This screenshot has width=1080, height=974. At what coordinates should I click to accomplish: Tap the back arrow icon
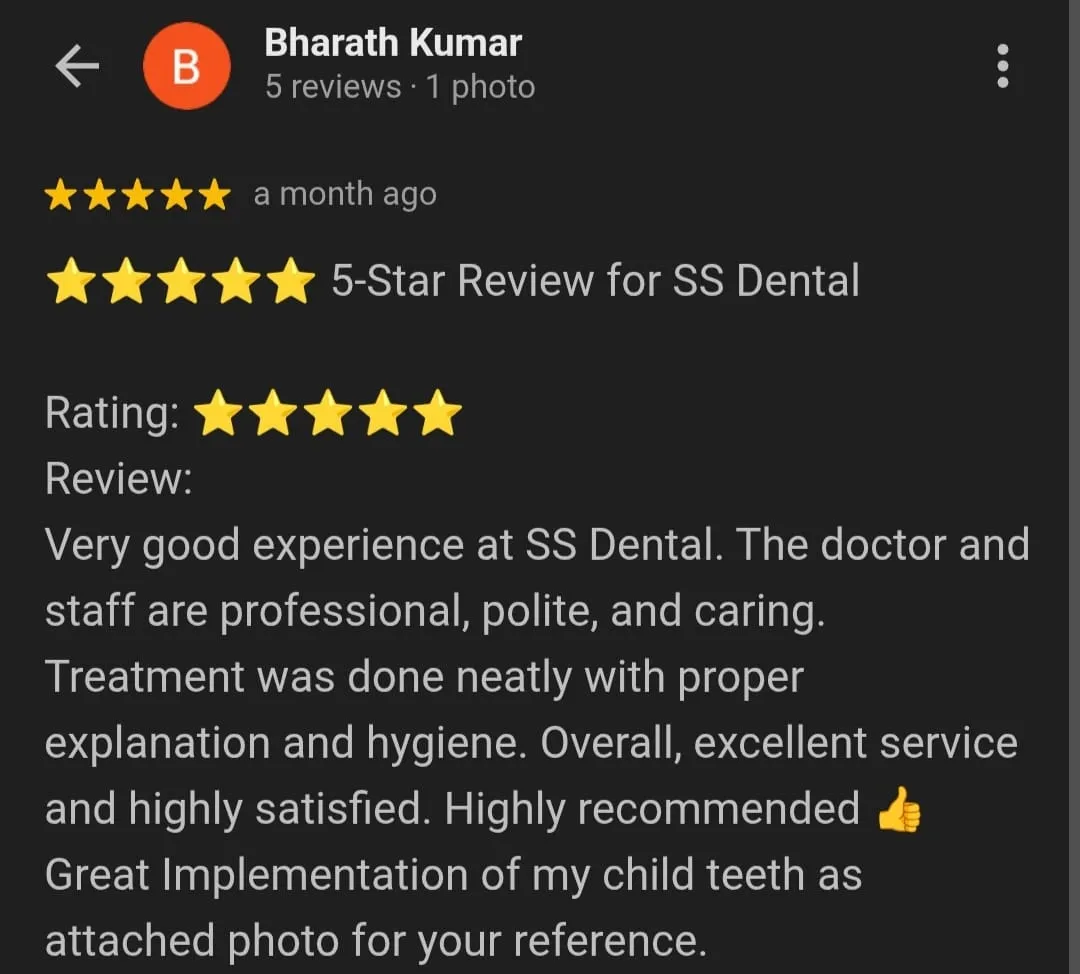coord(77,66)
